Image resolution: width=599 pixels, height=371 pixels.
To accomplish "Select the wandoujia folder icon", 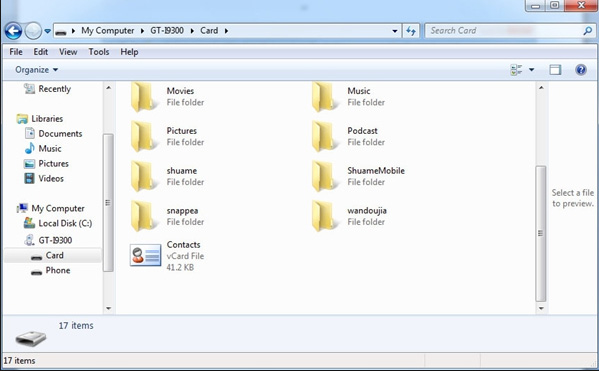I will 324,216.
